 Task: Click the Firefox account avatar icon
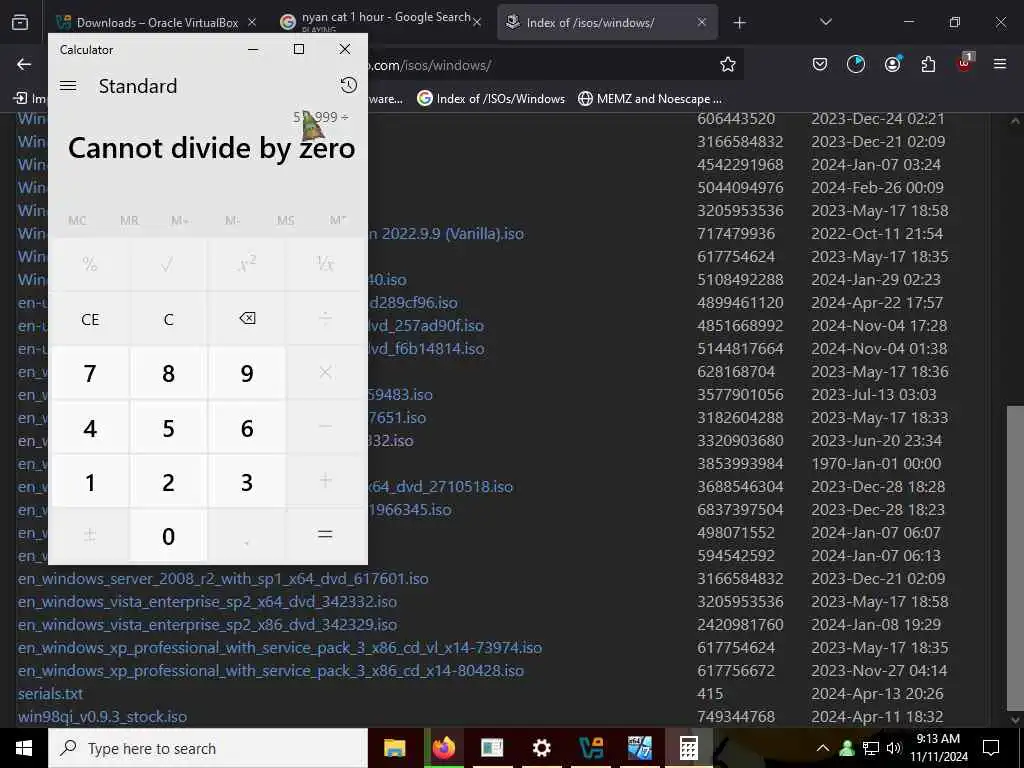(892, 64)
